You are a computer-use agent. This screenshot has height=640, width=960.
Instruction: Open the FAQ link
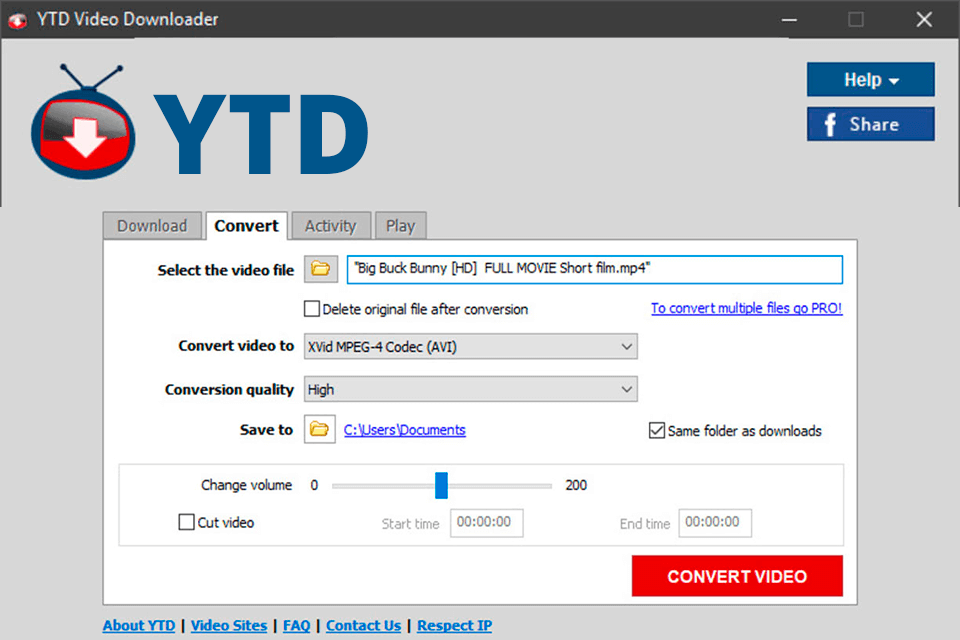click(296, 626)
